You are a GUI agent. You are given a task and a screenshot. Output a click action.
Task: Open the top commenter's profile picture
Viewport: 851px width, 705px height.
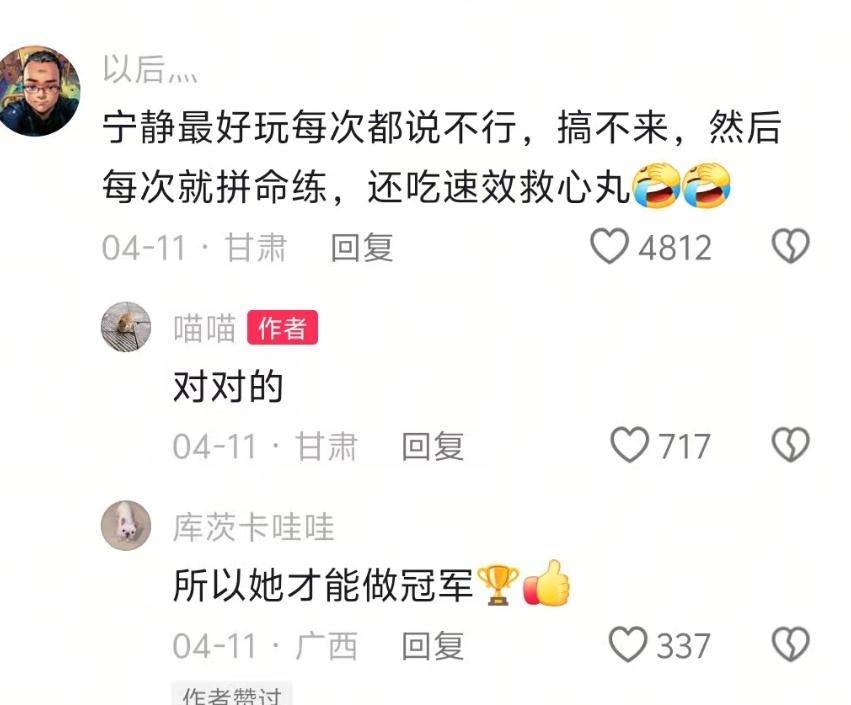pyautogui.click(x=38, y=91)
